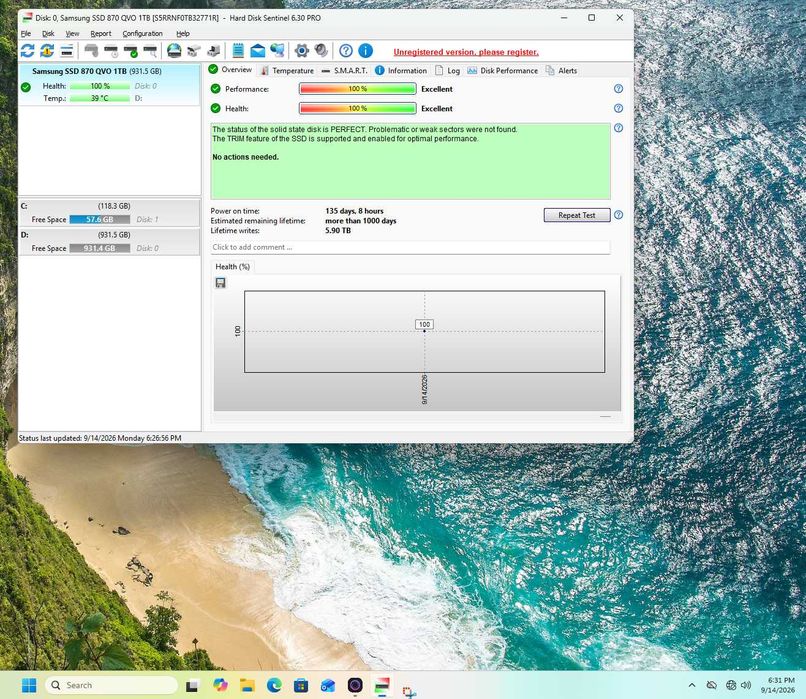Switch to the Temperature tab
The height and width of the screenshot is (699, 806).
(287, 70)
